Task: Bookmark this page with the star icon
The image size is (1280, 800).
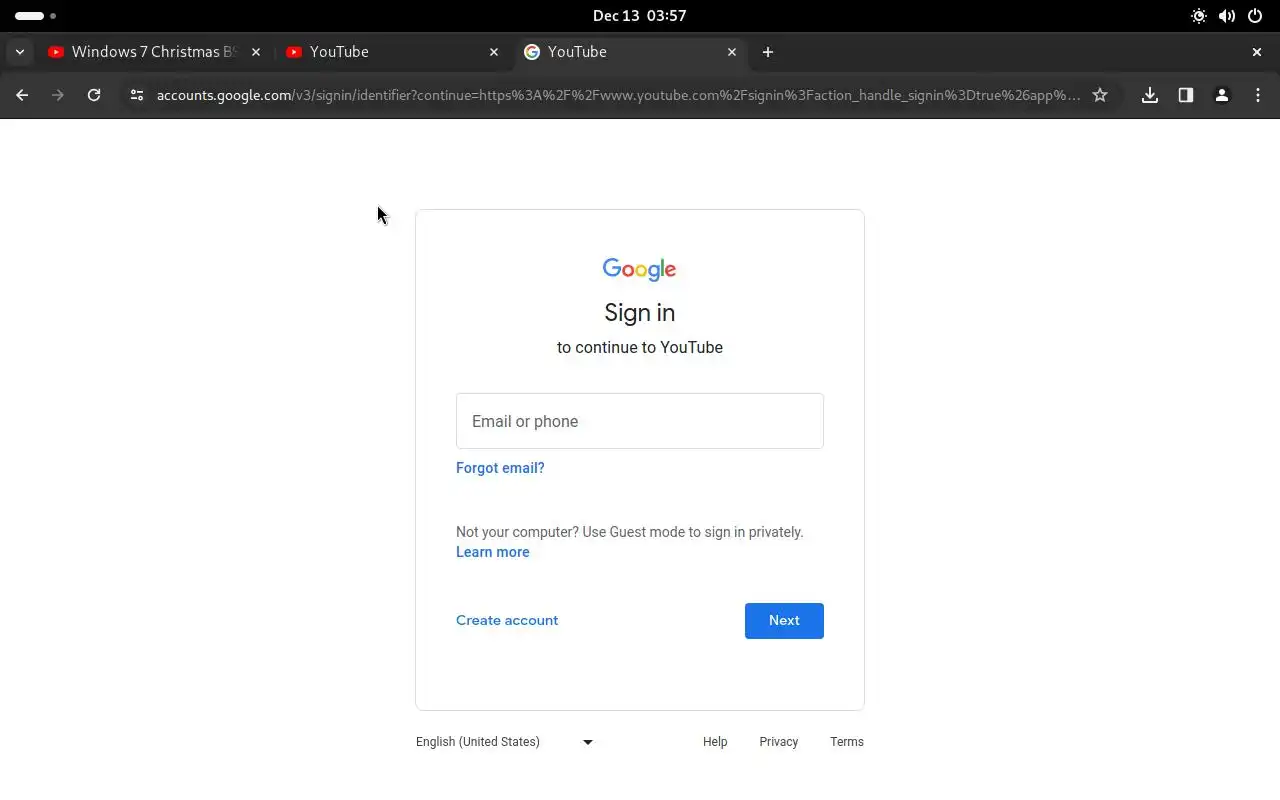Action: (x=1100, y=95)
